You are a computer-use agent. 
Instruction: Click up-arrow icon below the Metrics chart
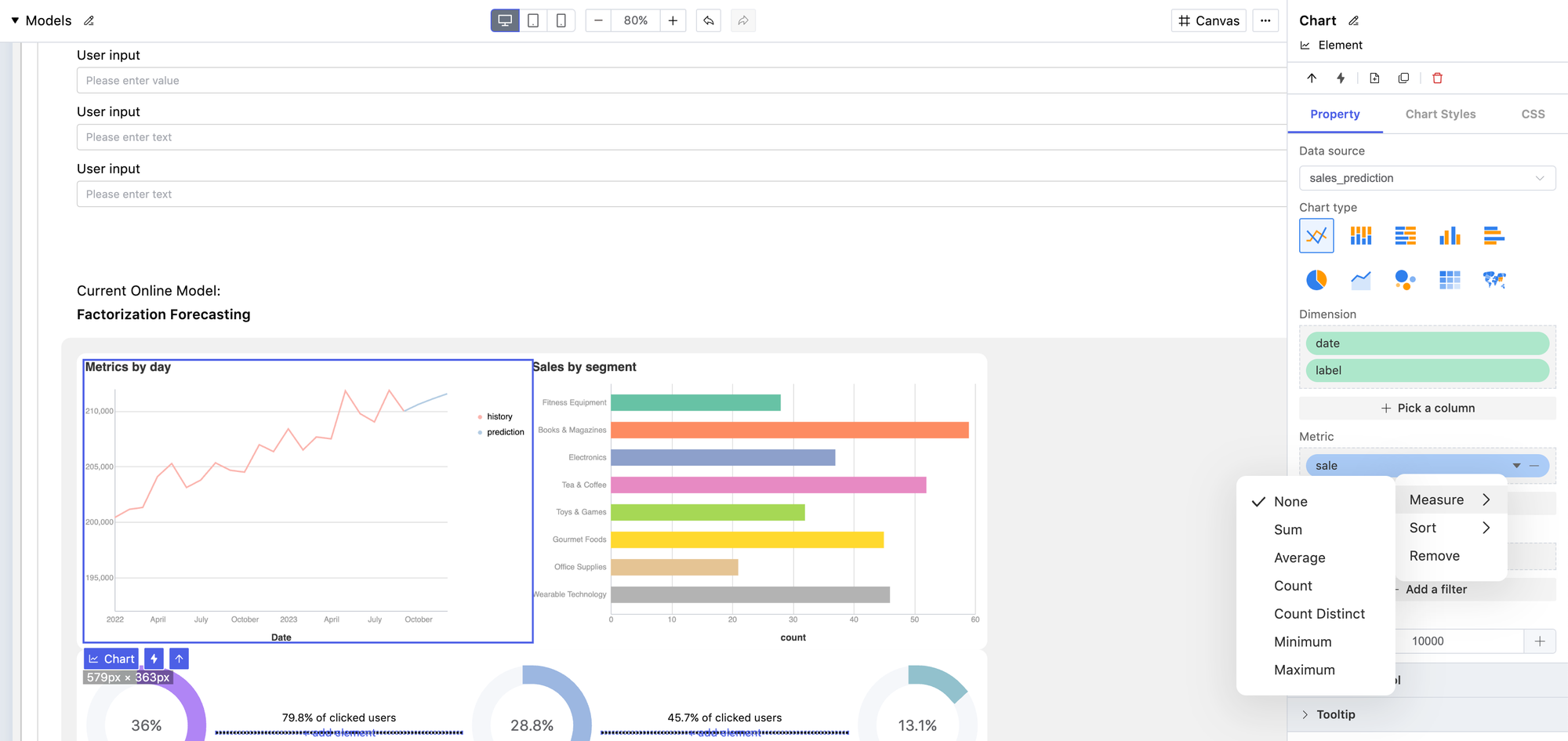[x=179, y=659]
